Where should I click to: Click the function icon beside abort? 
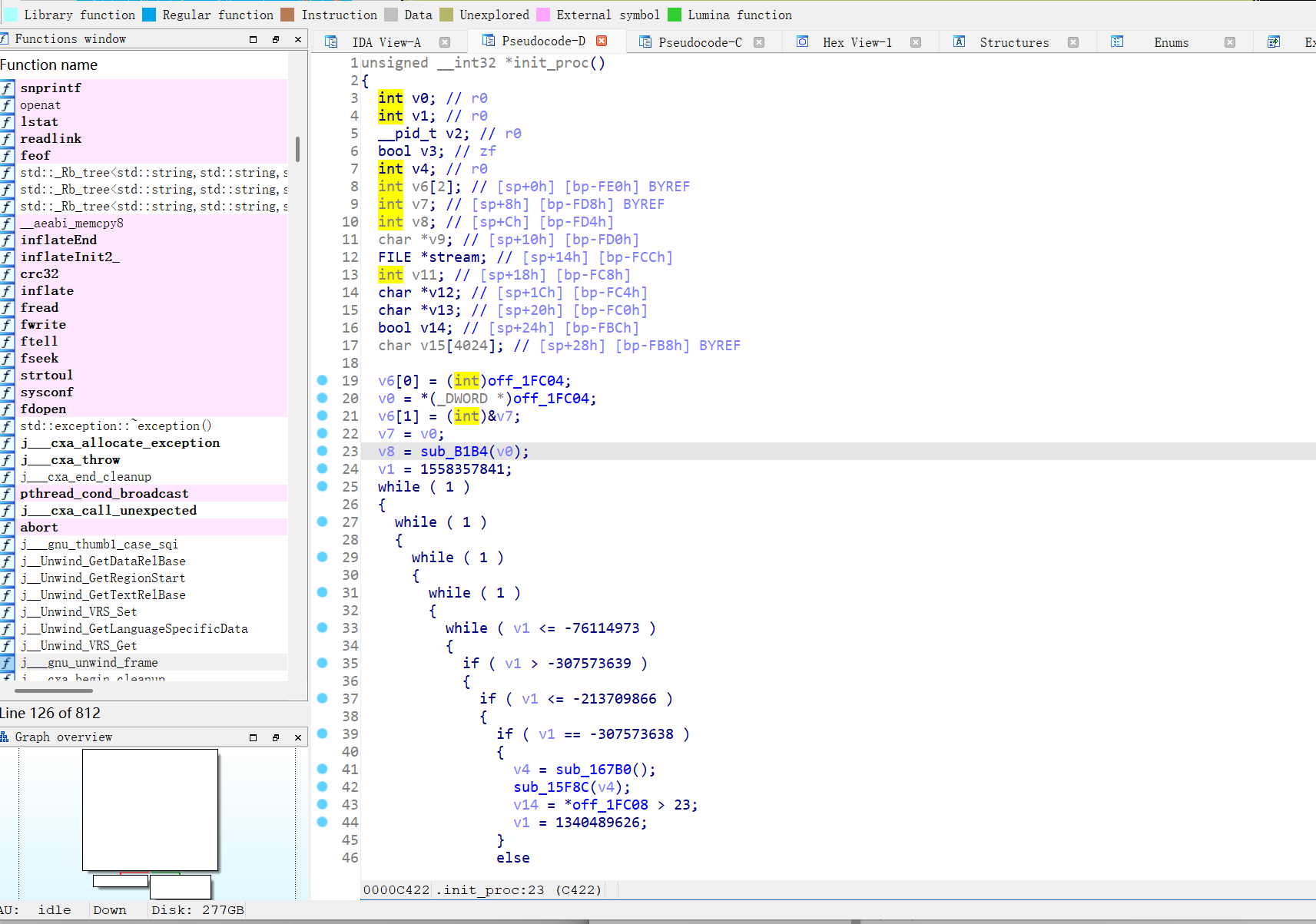click(x=8, y=528)
